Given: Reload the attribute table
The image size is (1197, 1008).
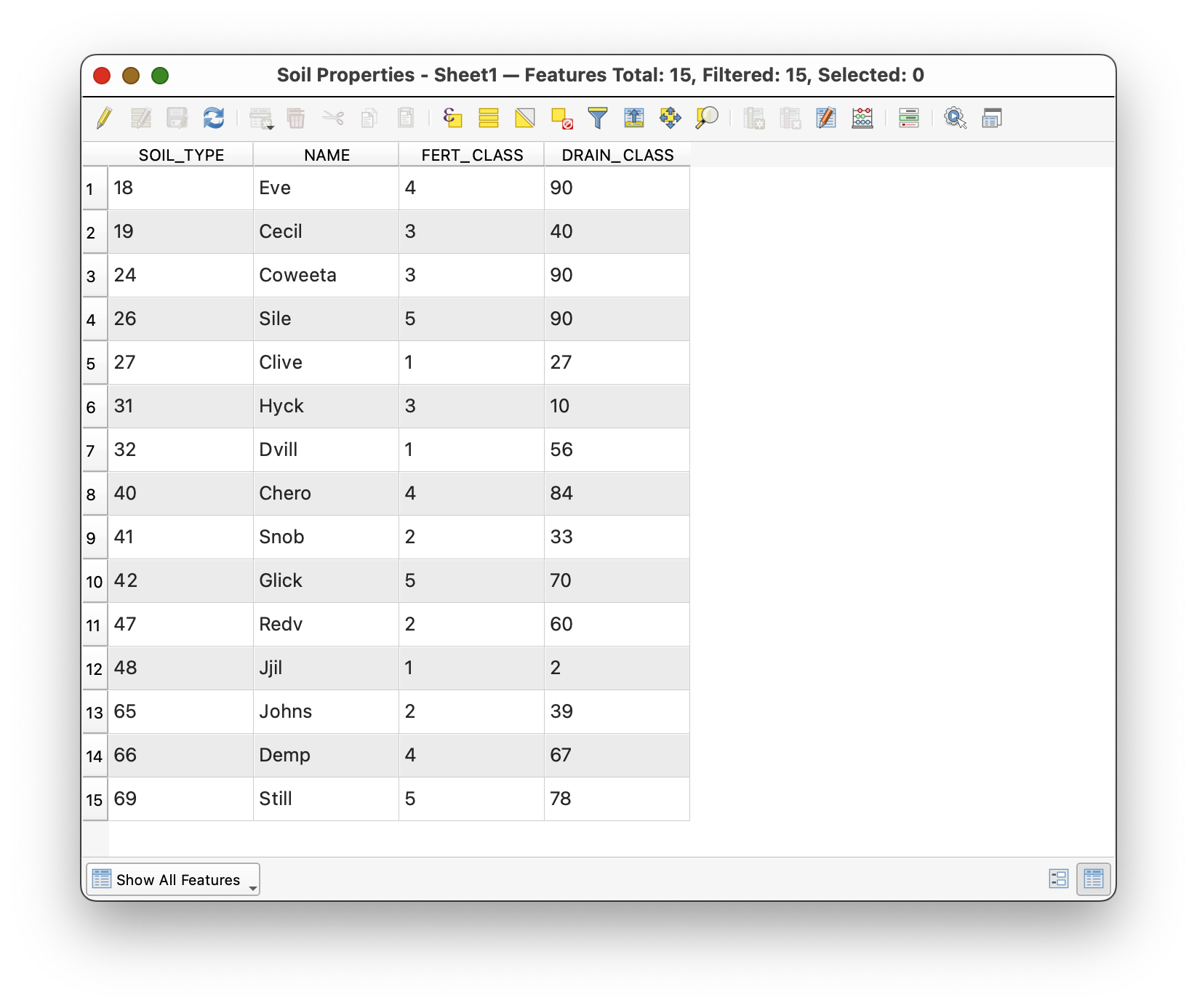Looking at the screenshot, I should pyautogui.click(x=214, y=118).
